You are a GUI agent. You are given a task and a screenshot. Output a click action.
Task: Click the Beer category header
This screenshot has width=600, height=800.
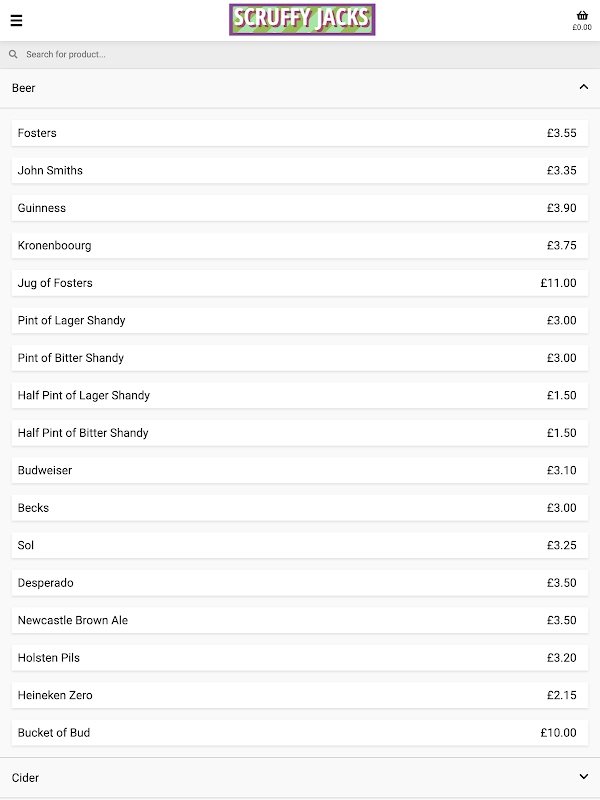(24, 88)
